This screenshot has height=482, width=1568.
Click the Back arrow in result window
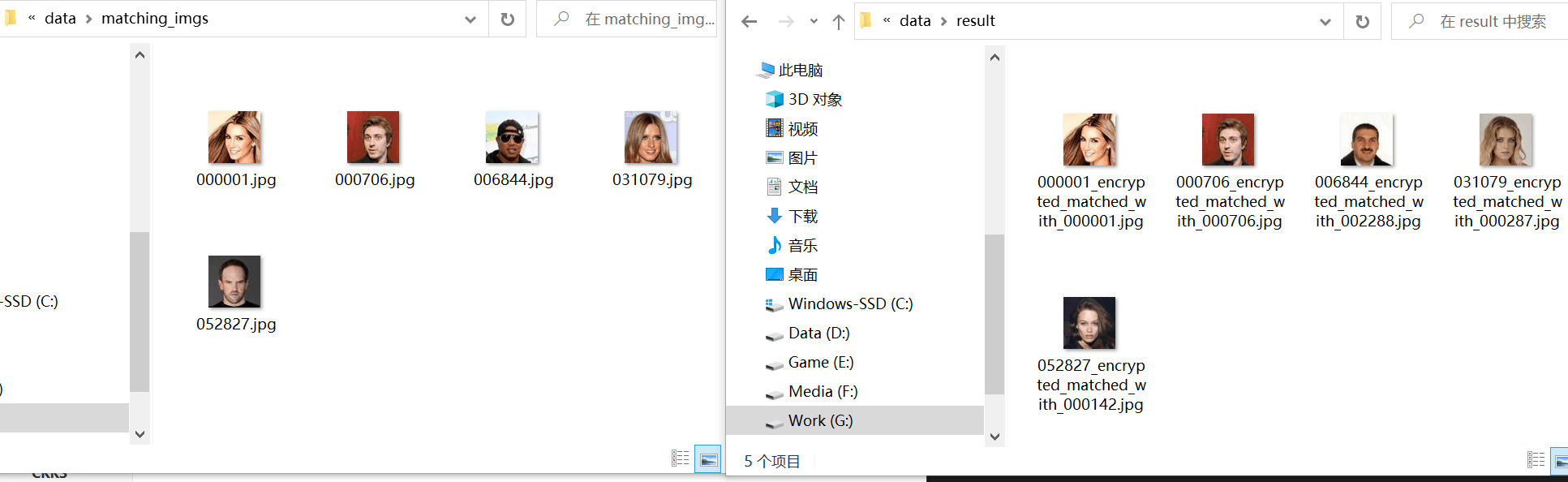click(749, 21)
